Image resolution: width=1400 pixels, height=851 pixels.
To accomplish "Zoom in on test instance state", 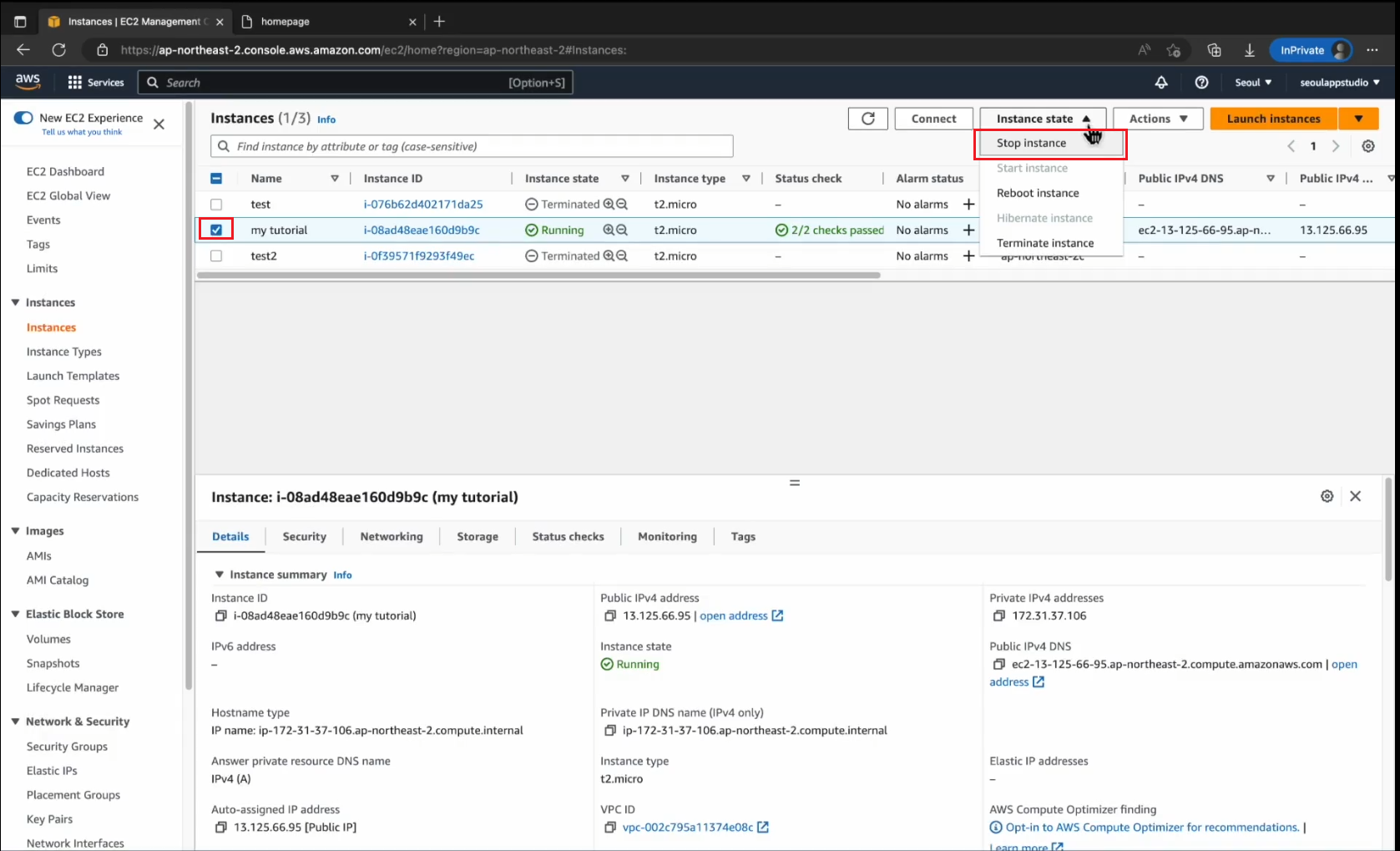I will pos(609,204).
